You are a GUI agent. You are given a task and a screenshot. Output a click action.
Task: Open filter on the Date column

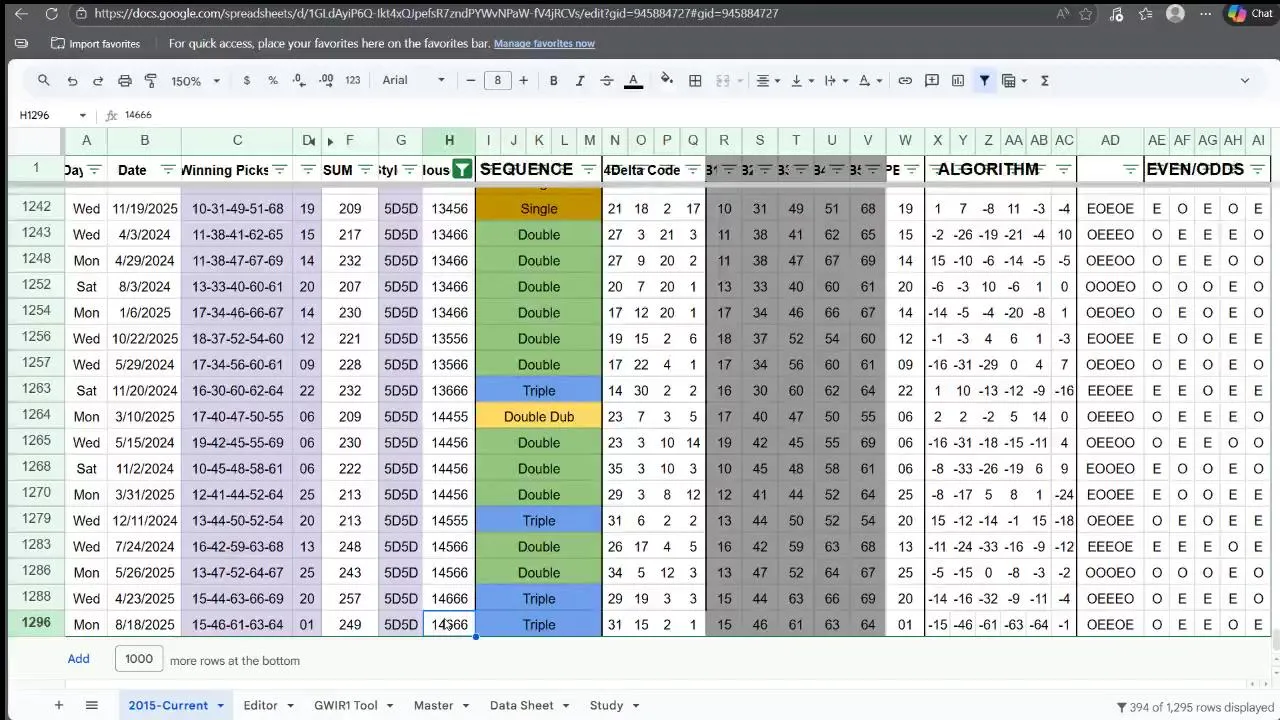(x=168, y=170)
